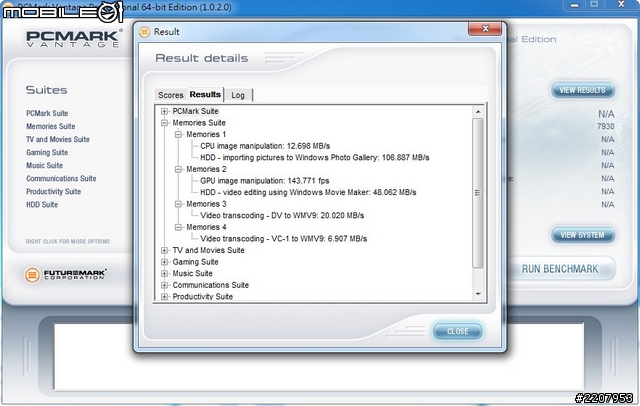Select PCMark Suite in the Suites sidebar
The image size is (640, 406).
tap(47, 113)
